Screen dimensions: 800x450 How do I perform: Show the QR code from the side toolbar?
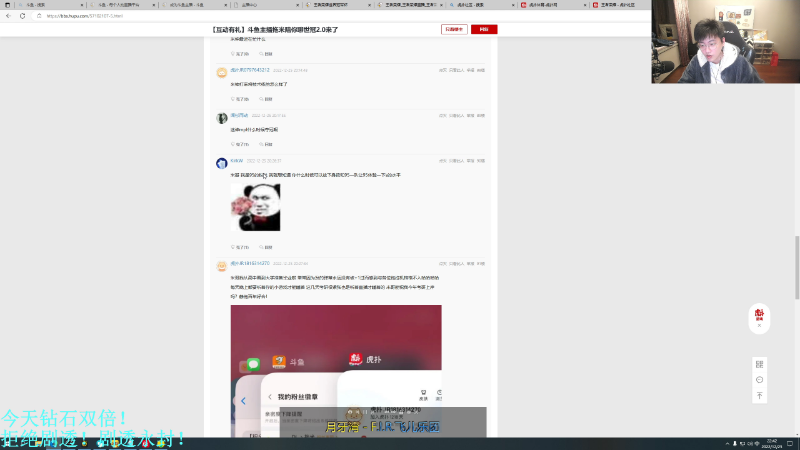[x=759, y=364]
